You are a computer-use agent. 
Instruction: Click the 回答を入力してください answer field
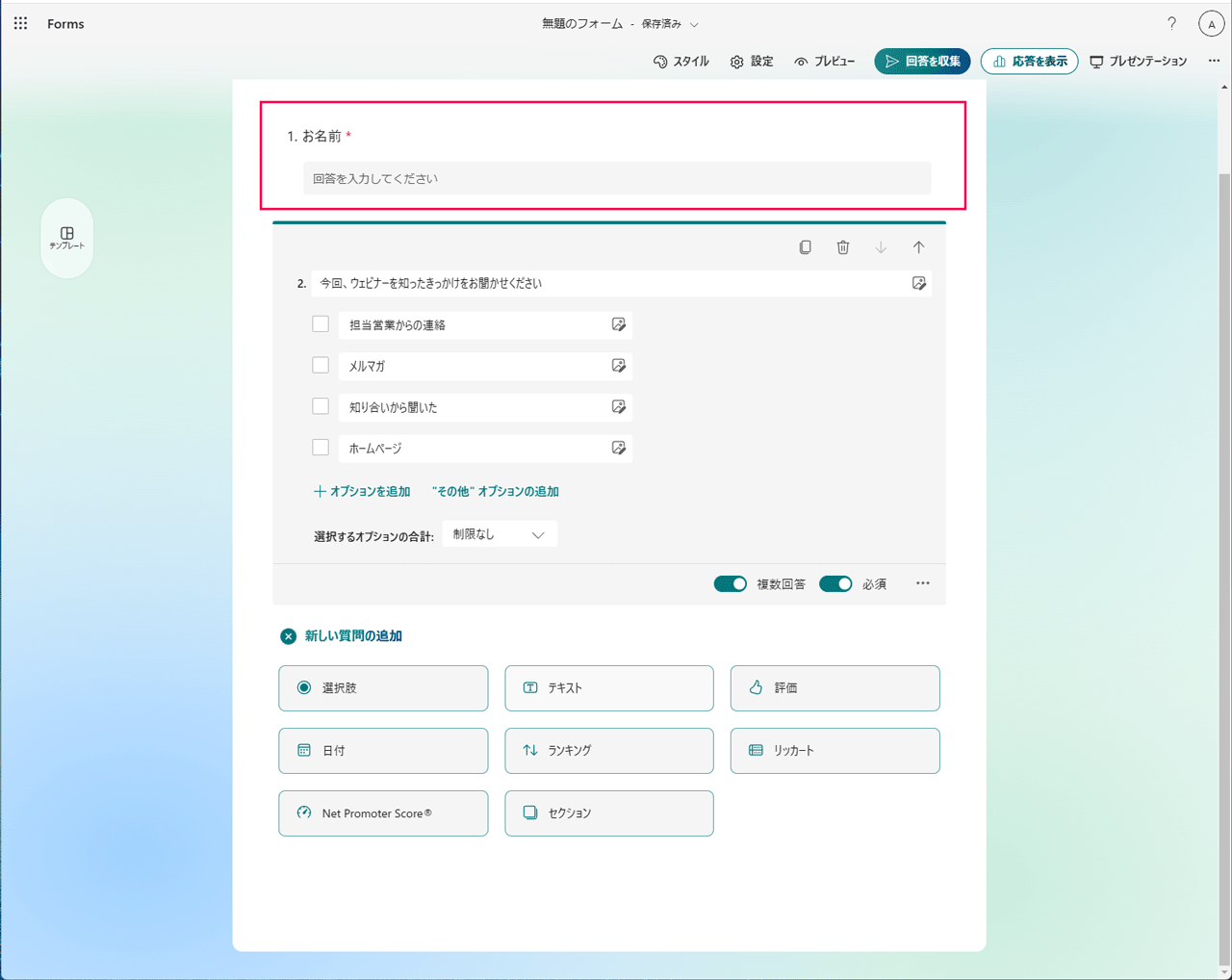617,178
